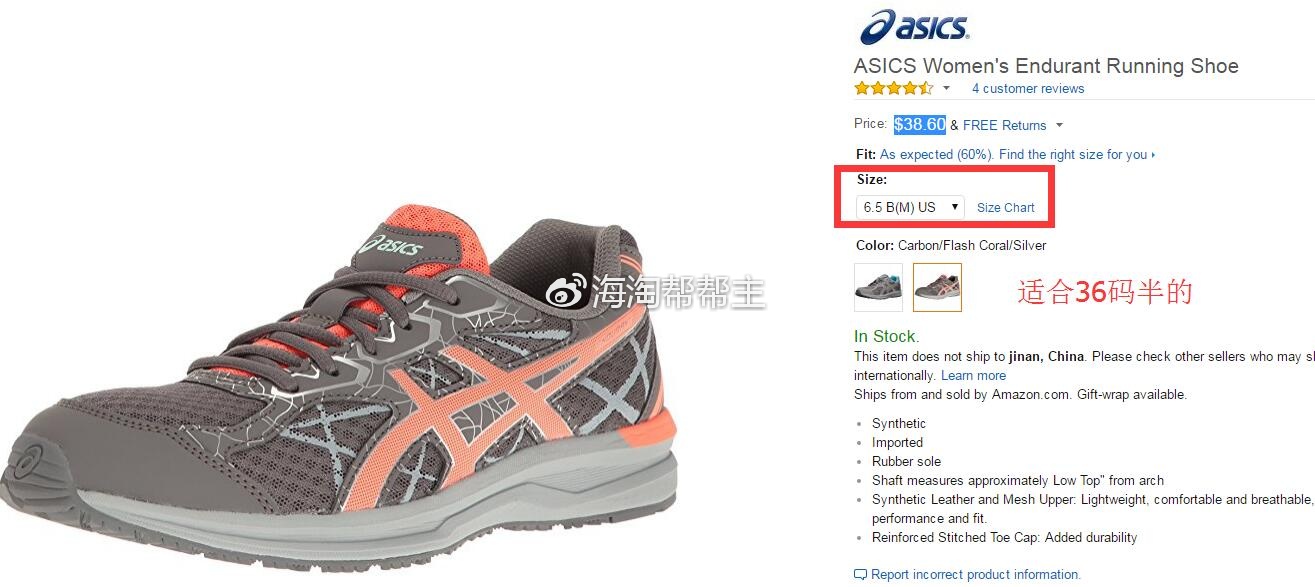
Task: Click the Report incorrect product information link
Action: 976,574
